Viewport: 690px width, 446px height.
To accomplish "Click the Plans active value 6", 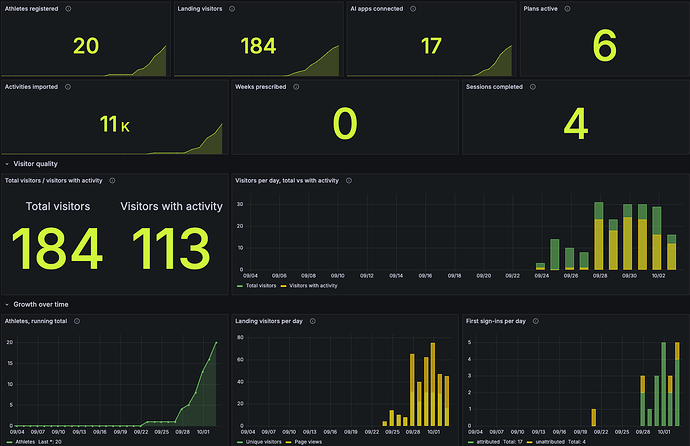I will coord(605,45).
